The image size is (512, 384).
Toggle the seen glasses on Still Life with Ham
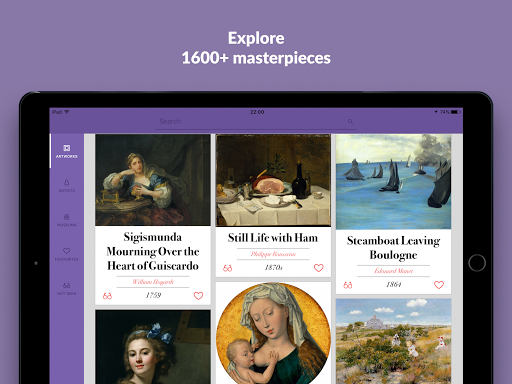click(228, 268)
